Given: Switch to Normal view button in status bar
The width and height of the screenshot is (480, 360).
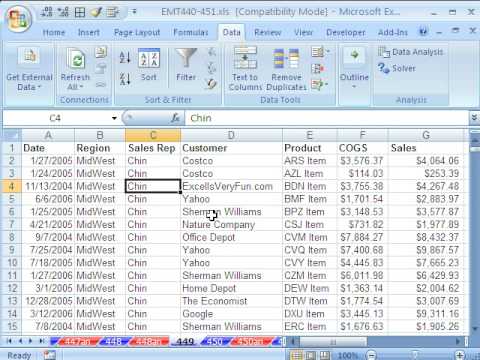Looking at the screenshot, I should tap(296, 355).
